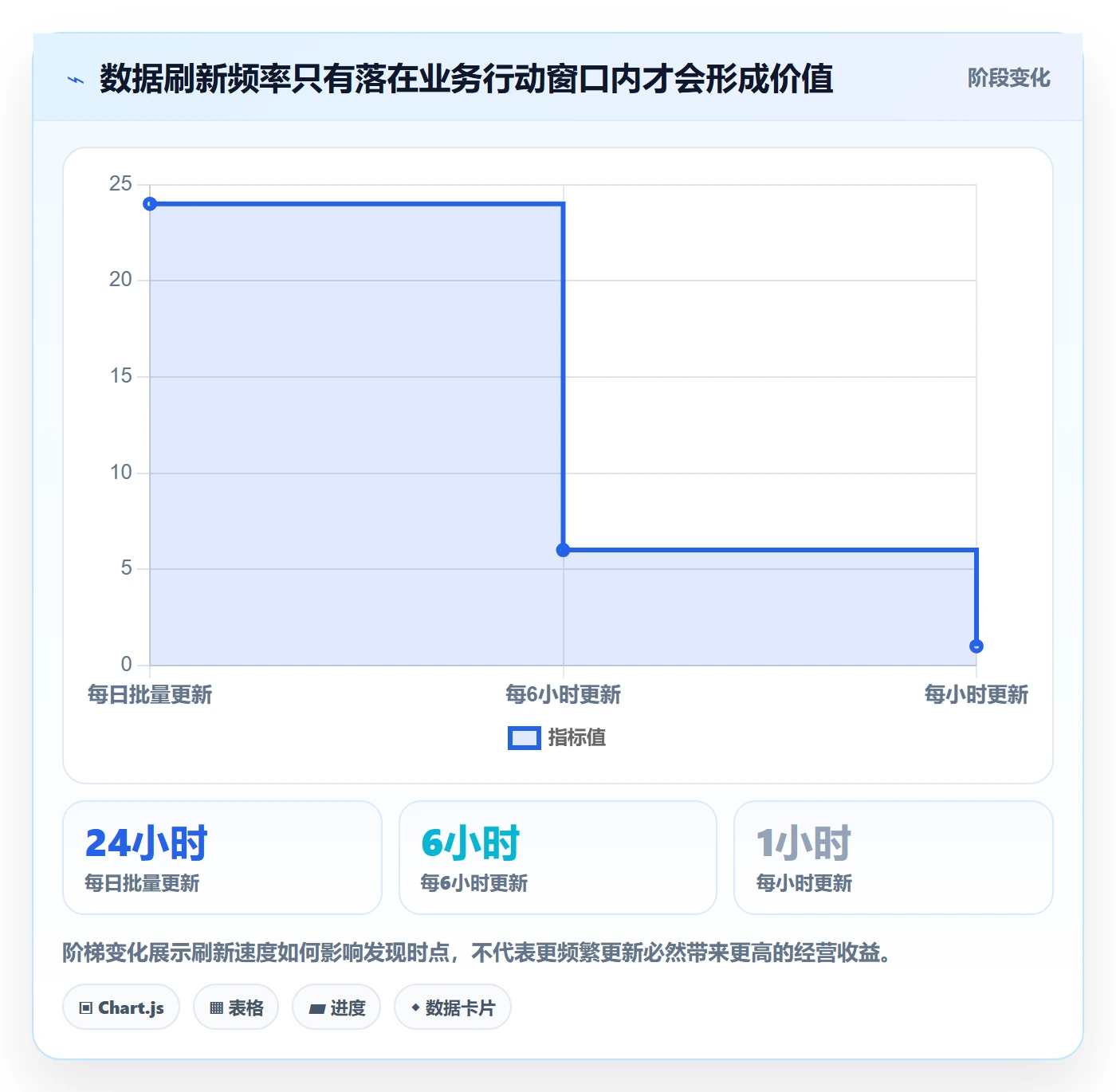Click the 进度 tag chip
The height and width of the screenshot is (1092, 1116).
tap(336, 1008)
